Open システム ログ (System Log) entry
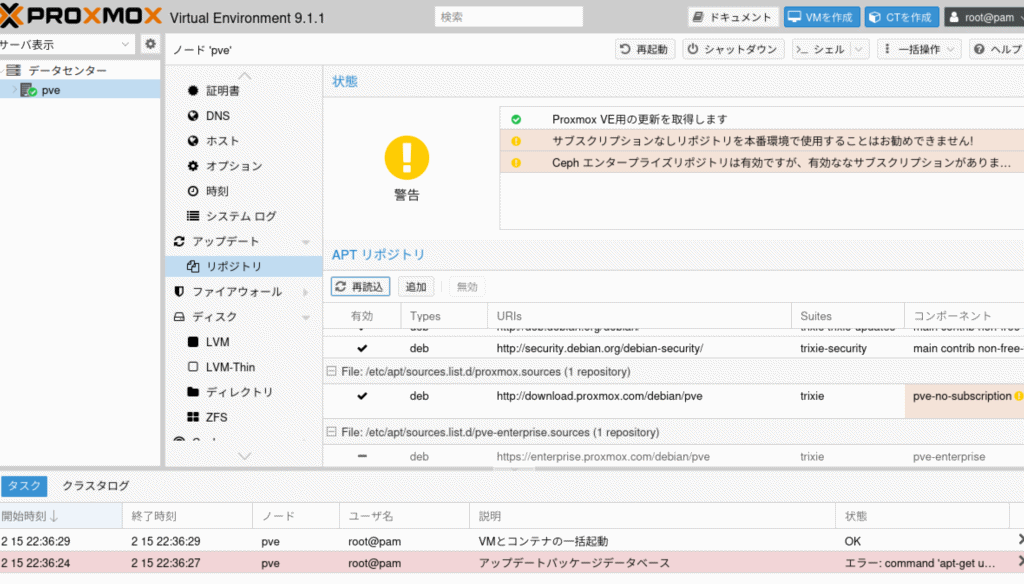 tap(240, 216)
